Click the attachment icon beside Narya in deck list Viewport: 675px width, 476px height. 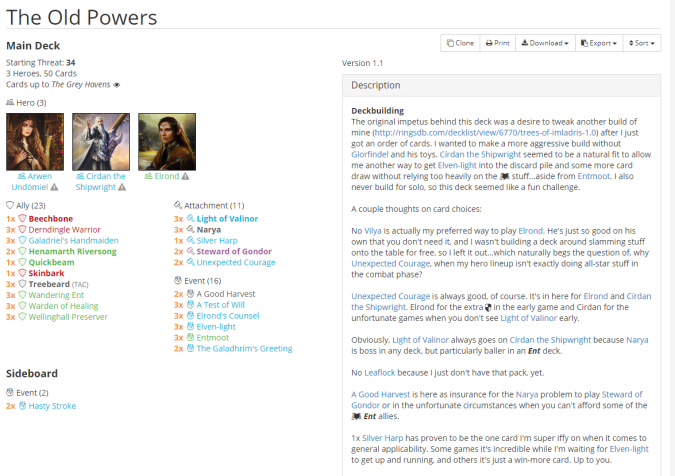pyautogui.click(x=190, y=229)
